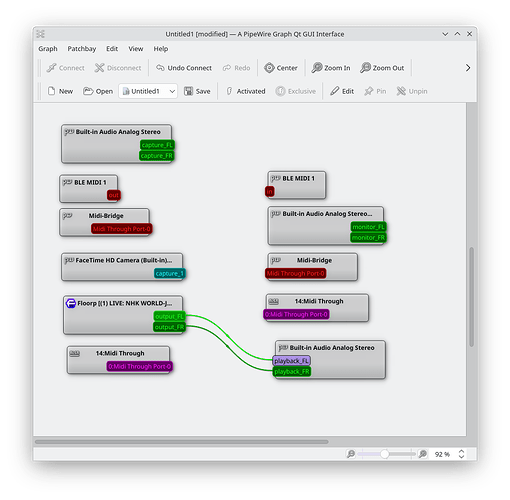Click the zoom-out magnifier beside the slider
Image resolution: width=510 pixels, height=500 pixels.
click(350, 454)
